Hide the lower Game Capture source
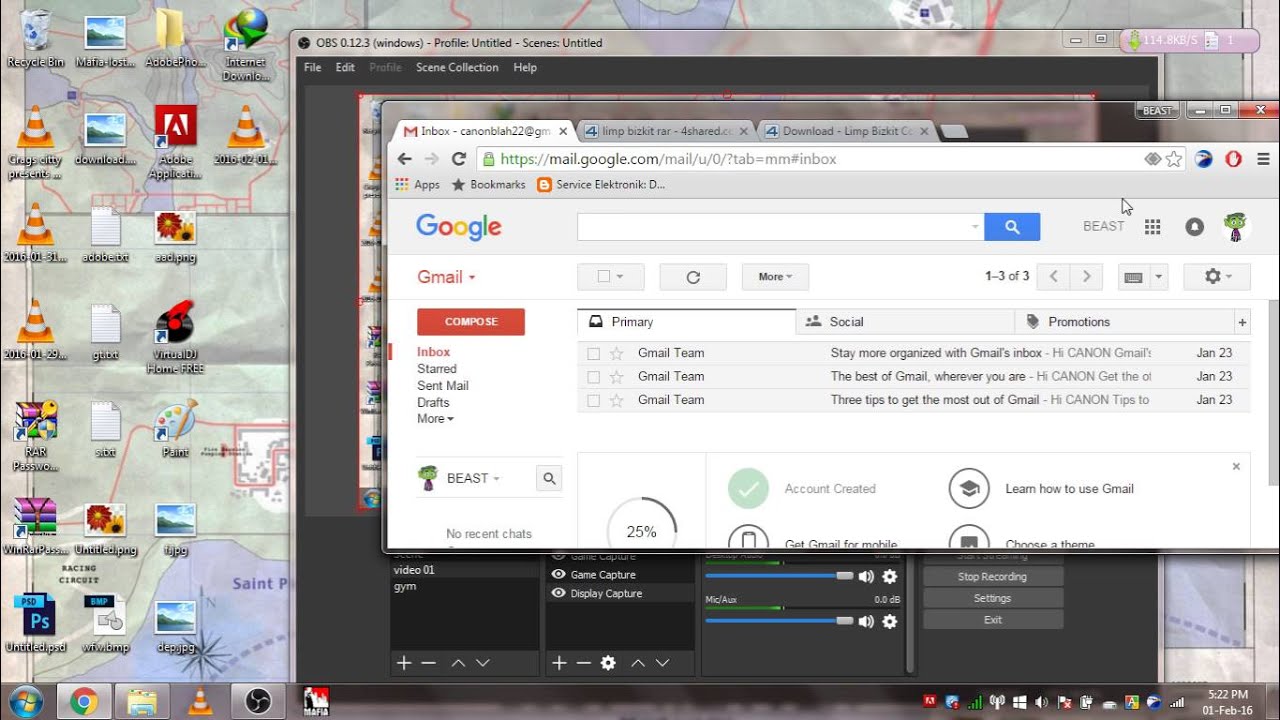This screenshot has width=1280, height=720. pos(558,574)
